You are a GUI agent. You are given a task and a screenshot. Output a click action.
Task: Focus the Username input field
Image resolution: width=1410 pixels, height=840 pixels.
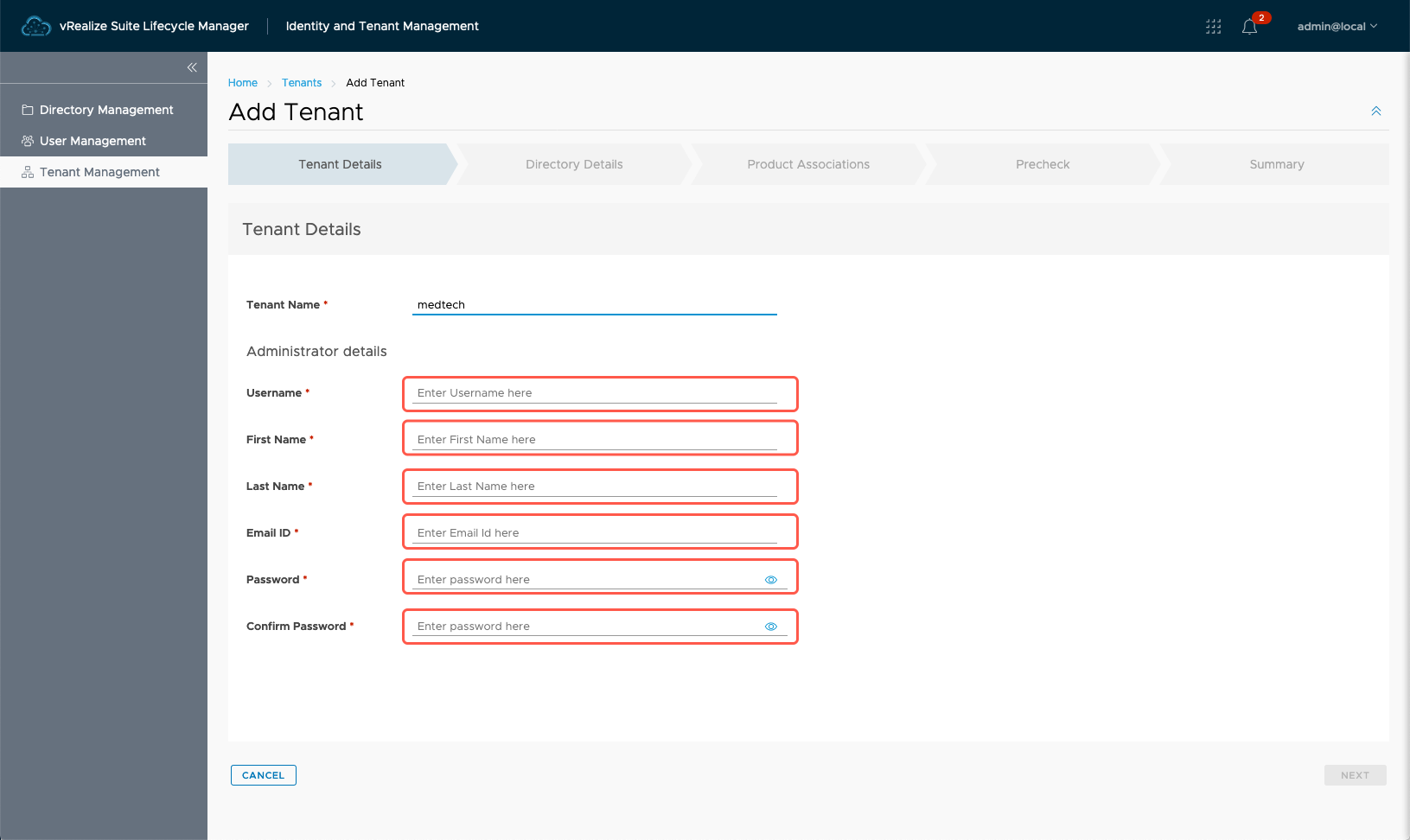point(595,393)
